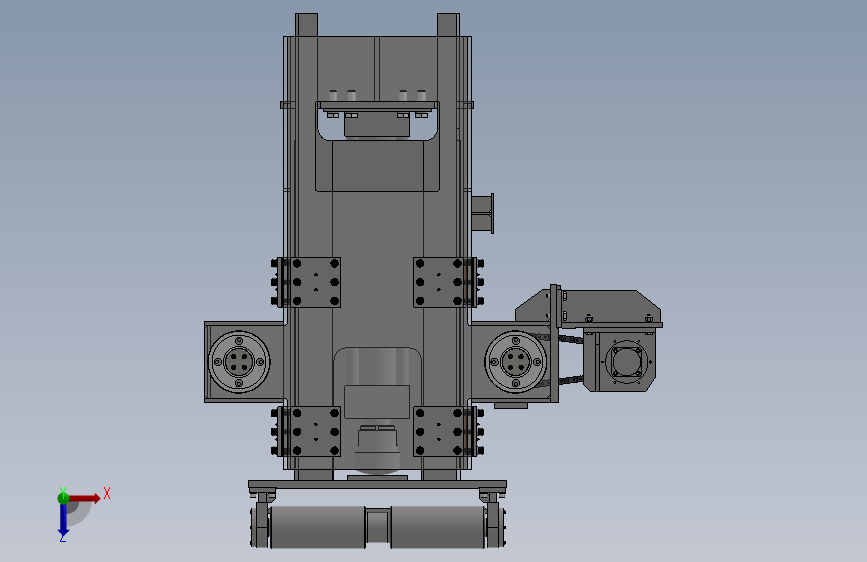Select the left circular flange bearing on the model
This screenshot has width=867, height=562.
pos(239,362)
